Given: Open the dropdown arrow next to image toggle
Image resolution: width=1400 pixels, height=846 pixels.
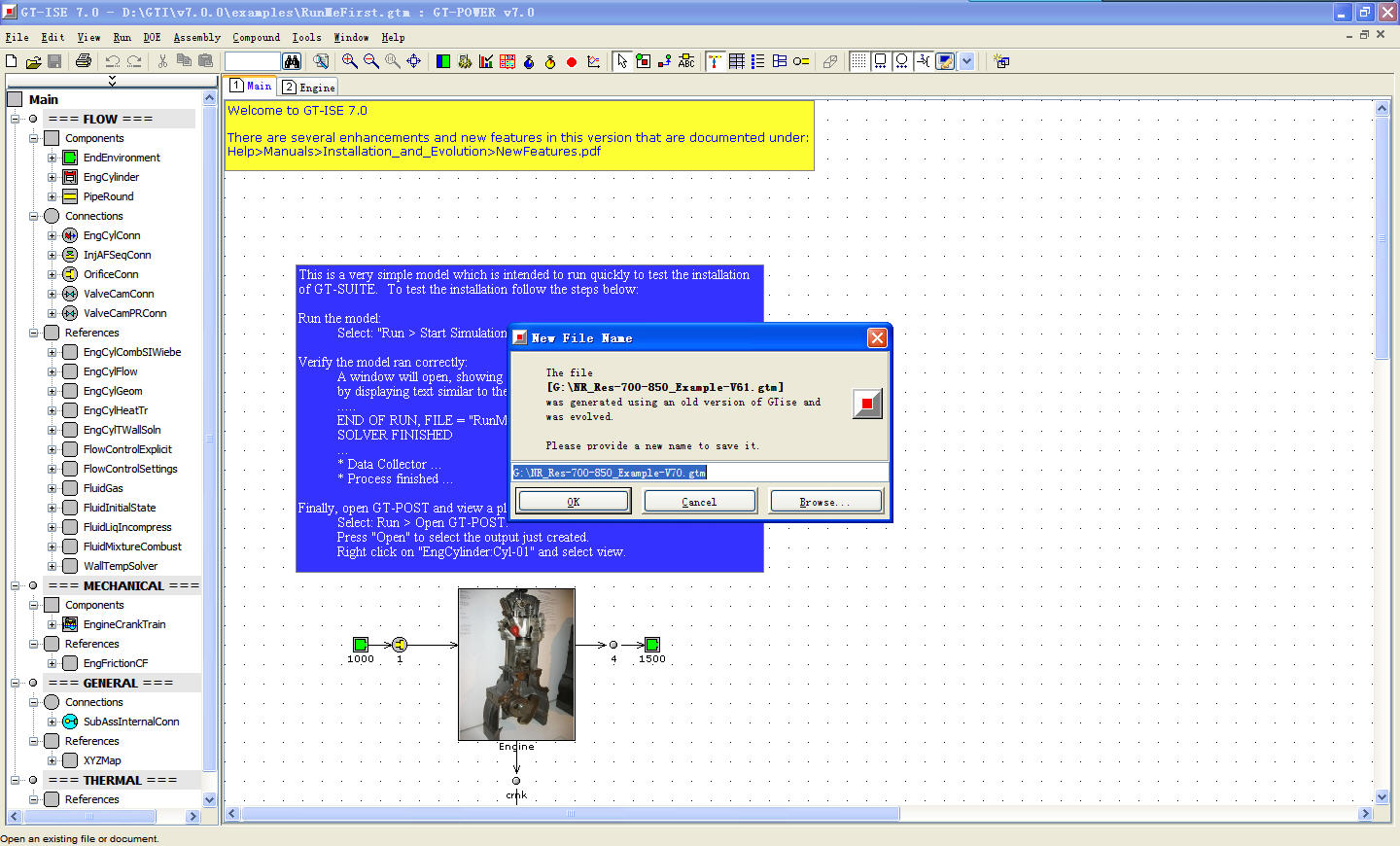Looking at the screenshot, I should click(x=966, y=61).
